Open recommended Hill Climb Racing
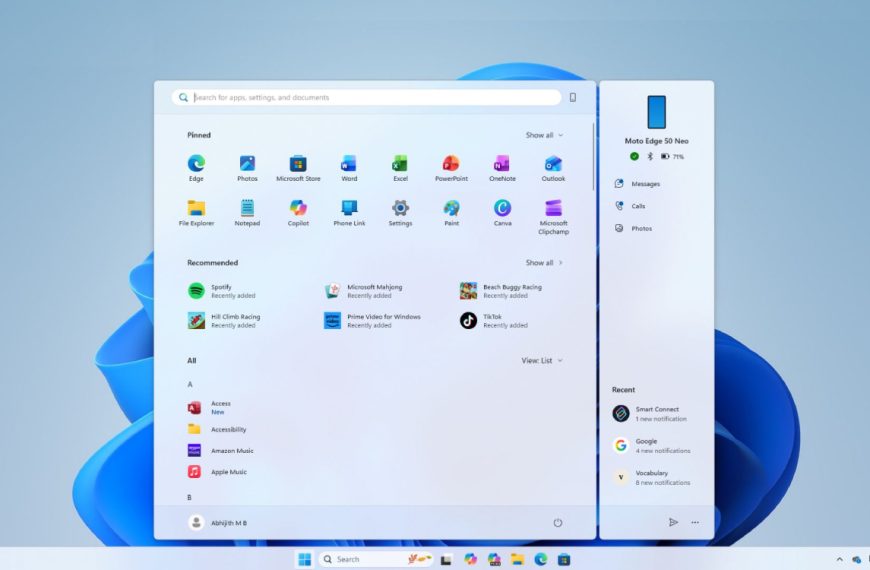The image size is (870, 570). pos(224,320)
